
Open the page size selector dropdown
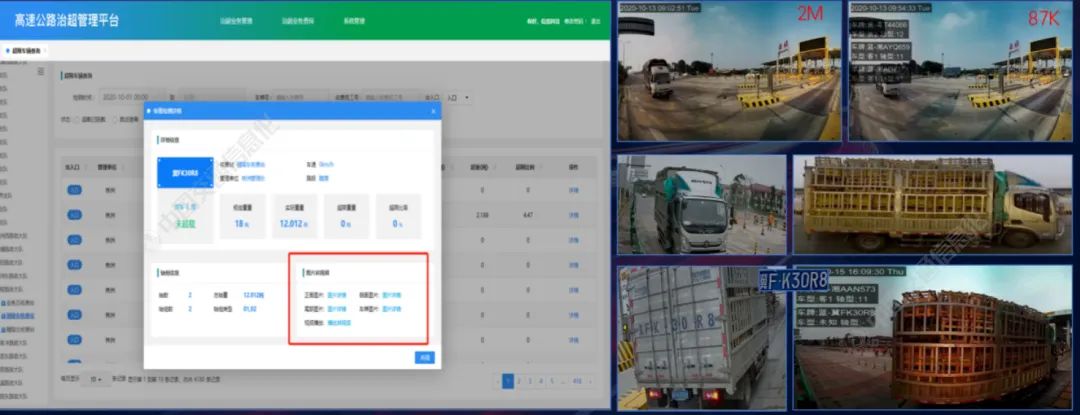[96, 380]
